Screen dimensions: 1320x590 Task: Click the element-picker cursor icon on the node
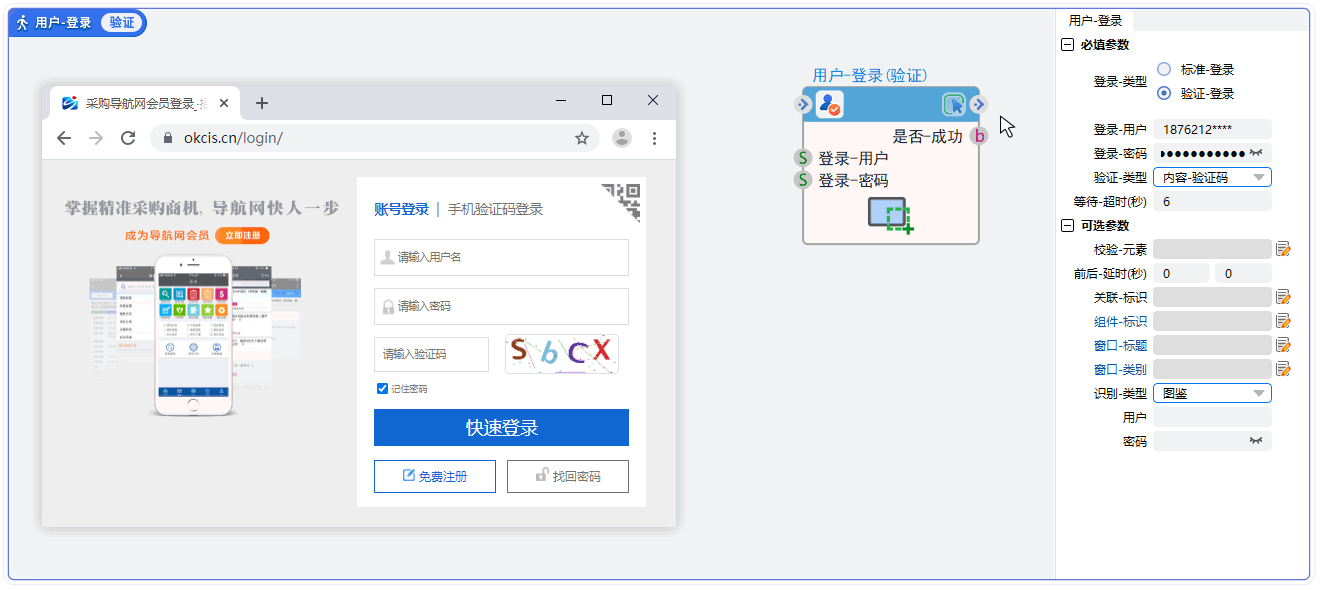pos(956,104)
